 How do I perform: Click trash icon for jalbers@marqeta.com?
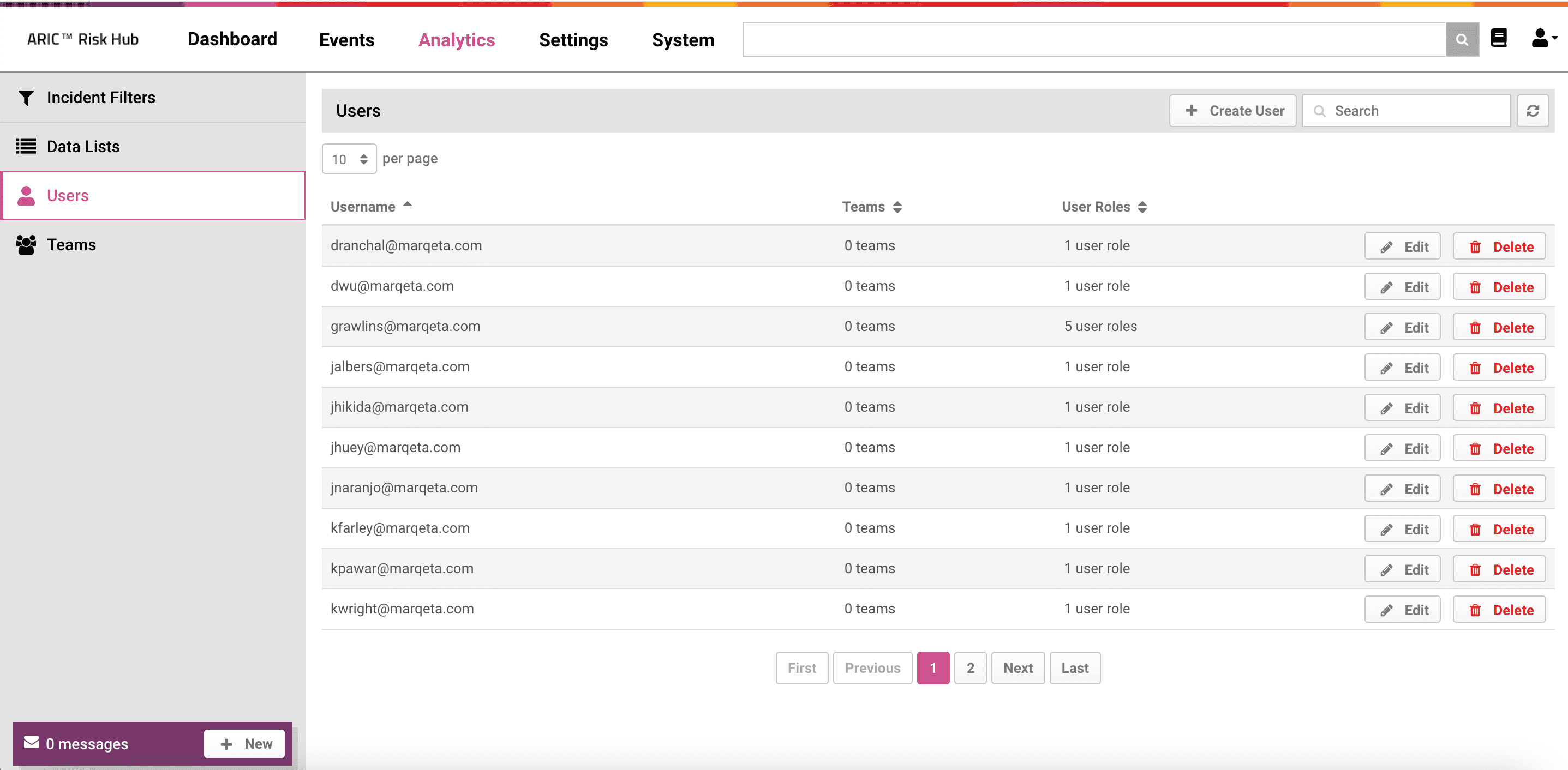click(x=1475, y=369)
